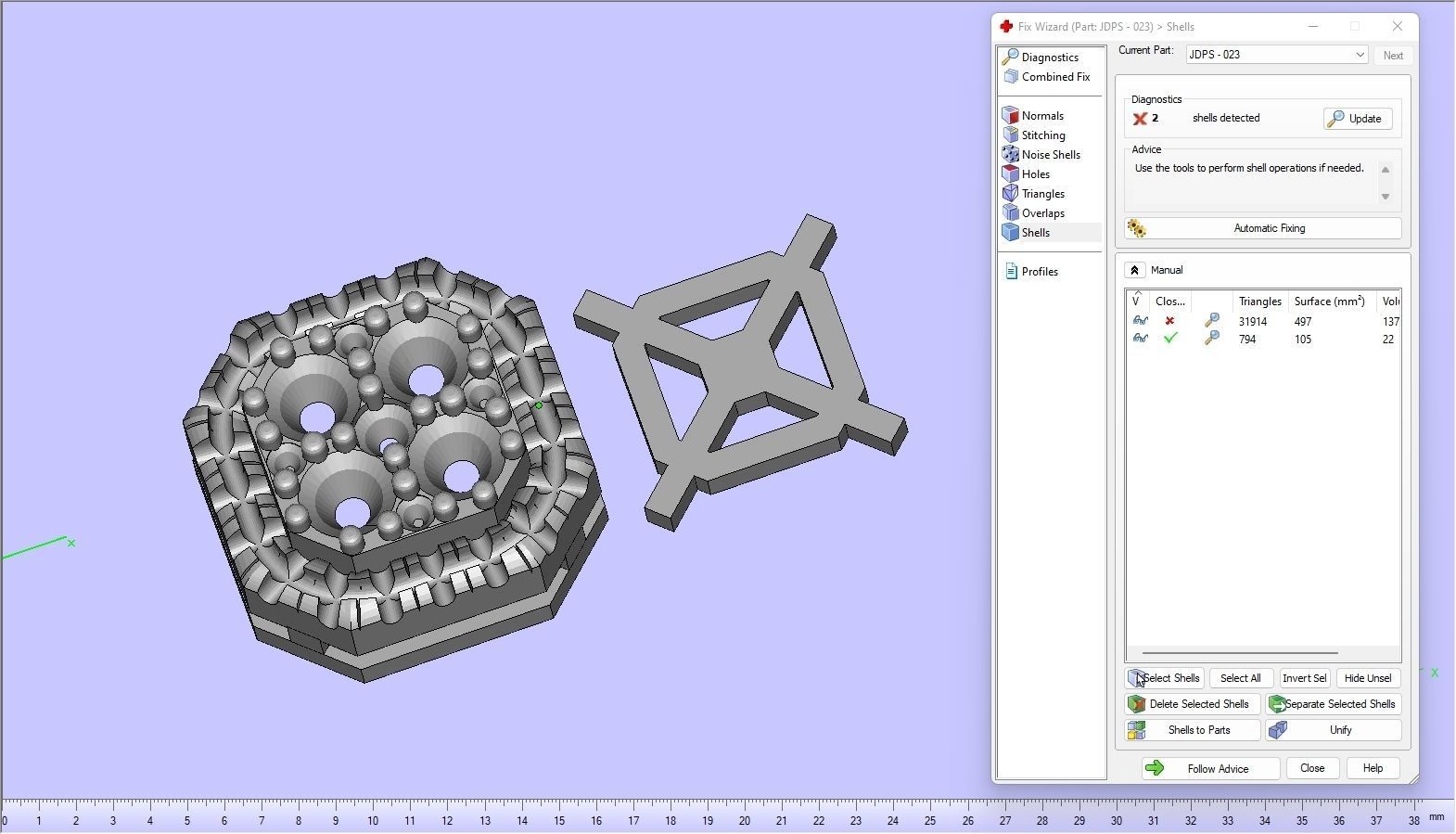The image size is (1456, 834).
Task: Click the hexagonal jewelry part in viewport
Action: pos(394,468)
